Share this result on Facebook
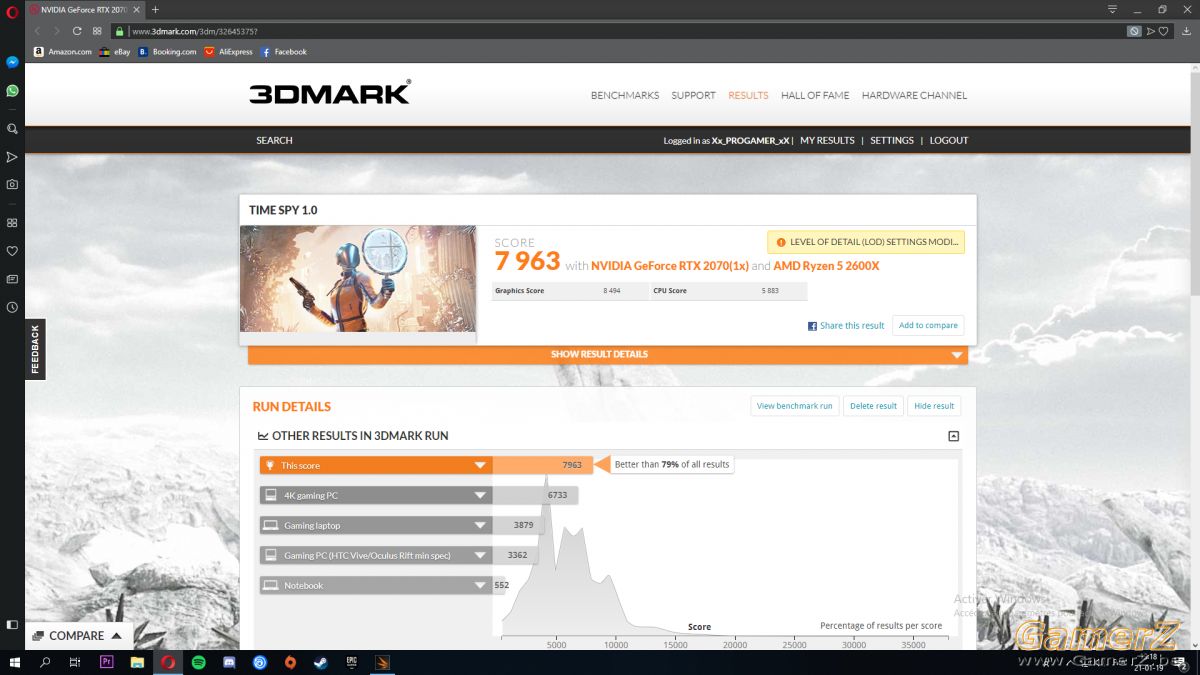This screenshot has width=1200, height=675. point(846,326)
